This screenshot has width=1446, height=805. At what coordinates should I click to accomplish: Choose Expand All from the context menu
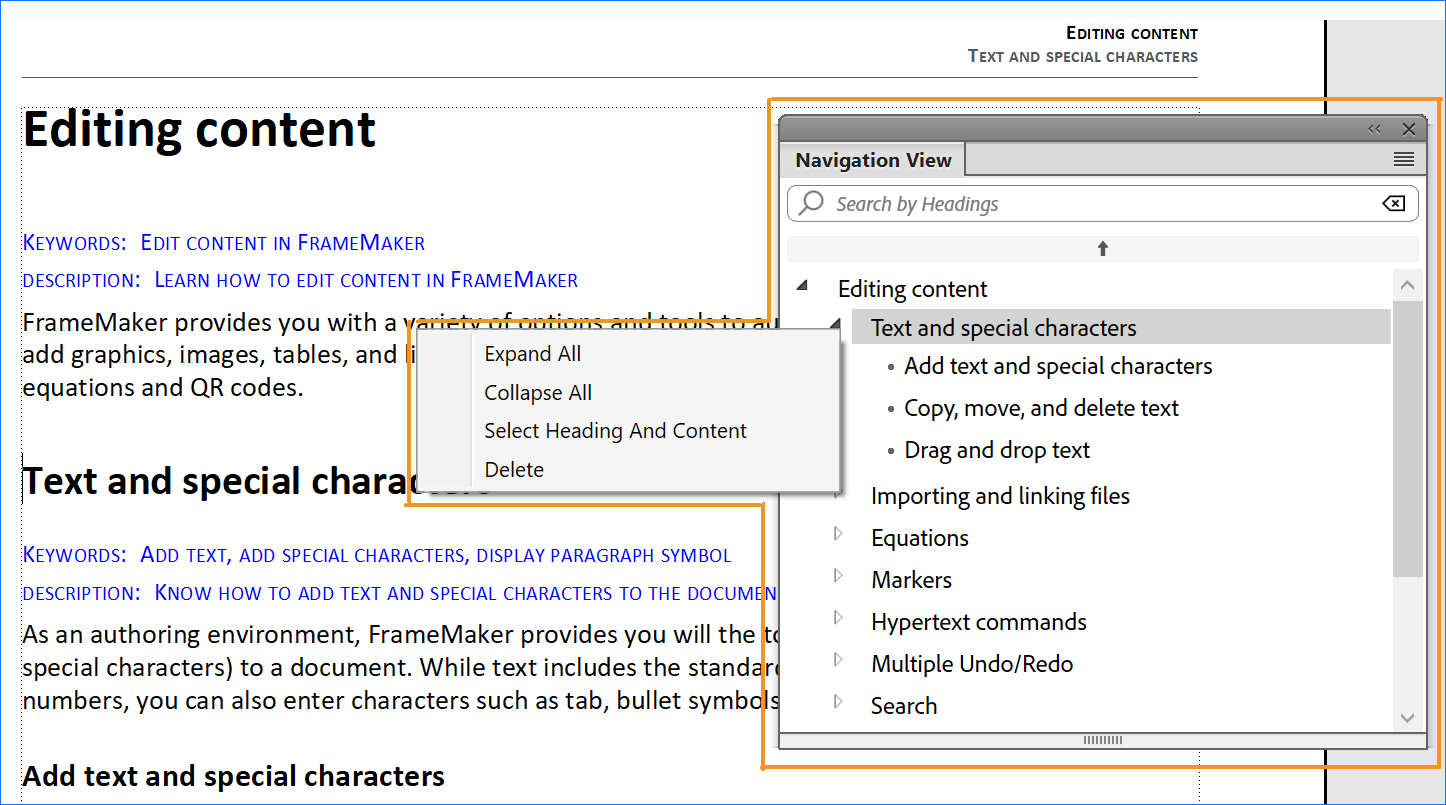click(x=532, y=354)
